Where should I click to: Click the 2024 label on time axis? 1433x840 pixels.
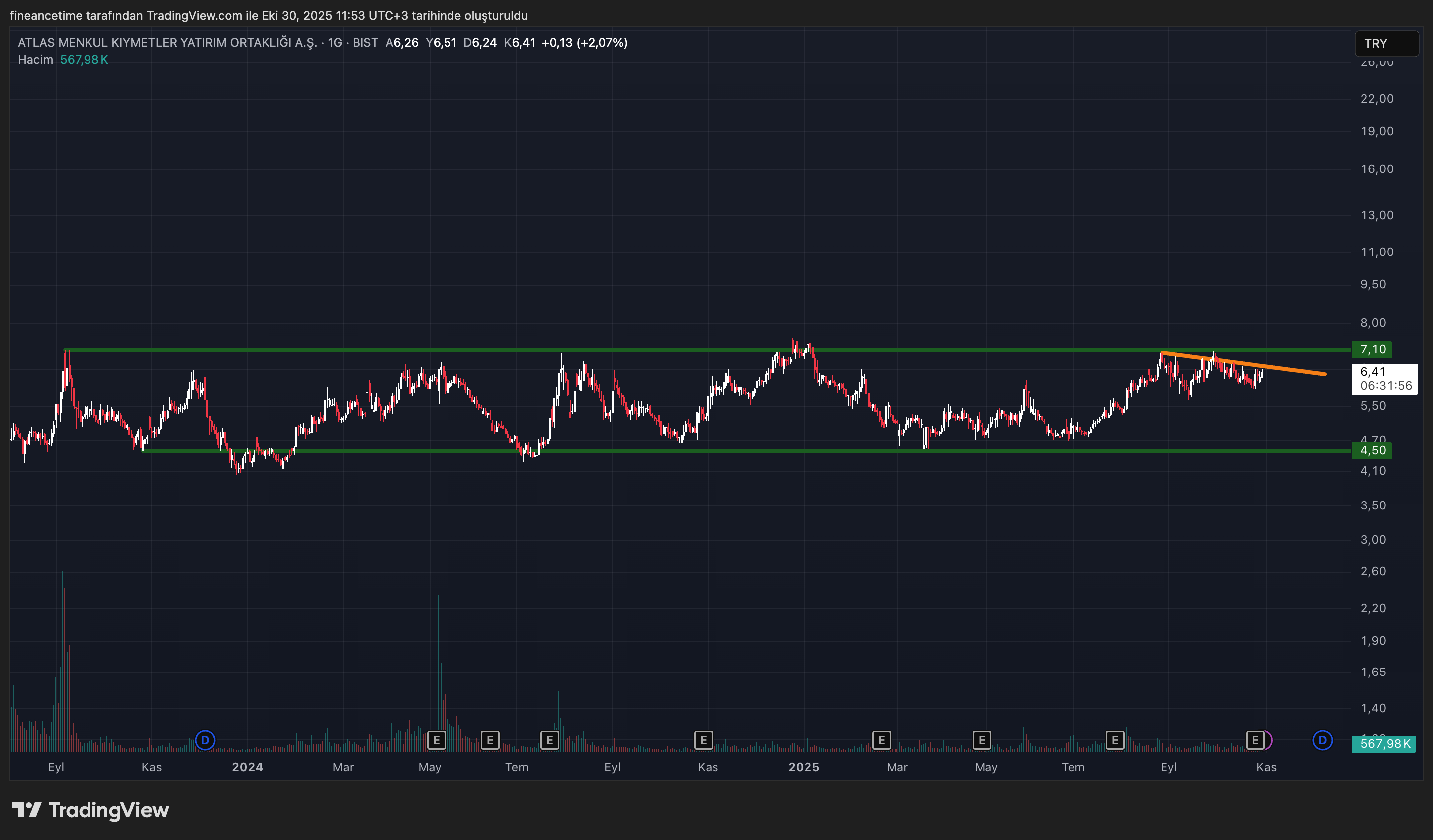pos(247,767)
